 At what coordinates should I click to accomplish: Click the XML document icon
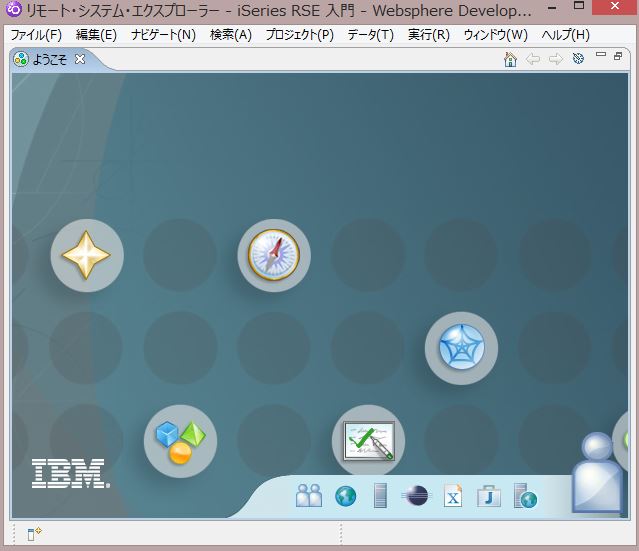click(453, 496)
